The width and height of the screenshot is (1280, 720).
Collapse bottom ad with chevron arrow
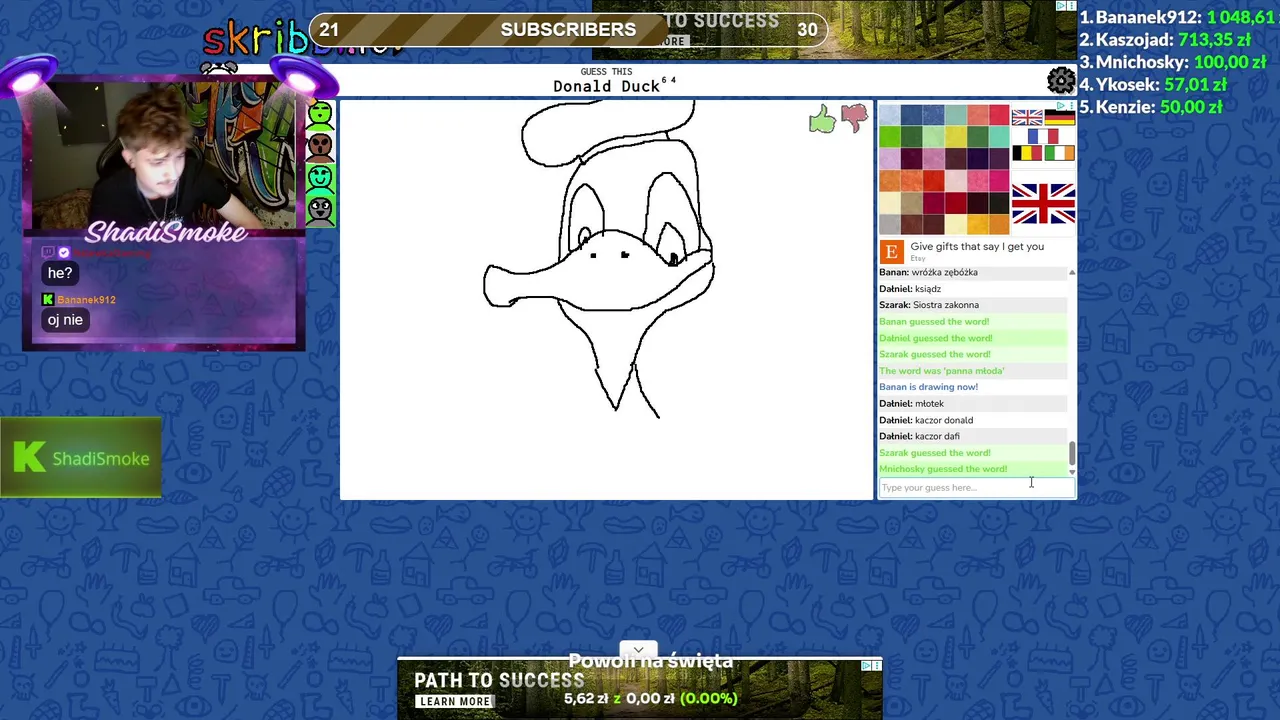638,650
